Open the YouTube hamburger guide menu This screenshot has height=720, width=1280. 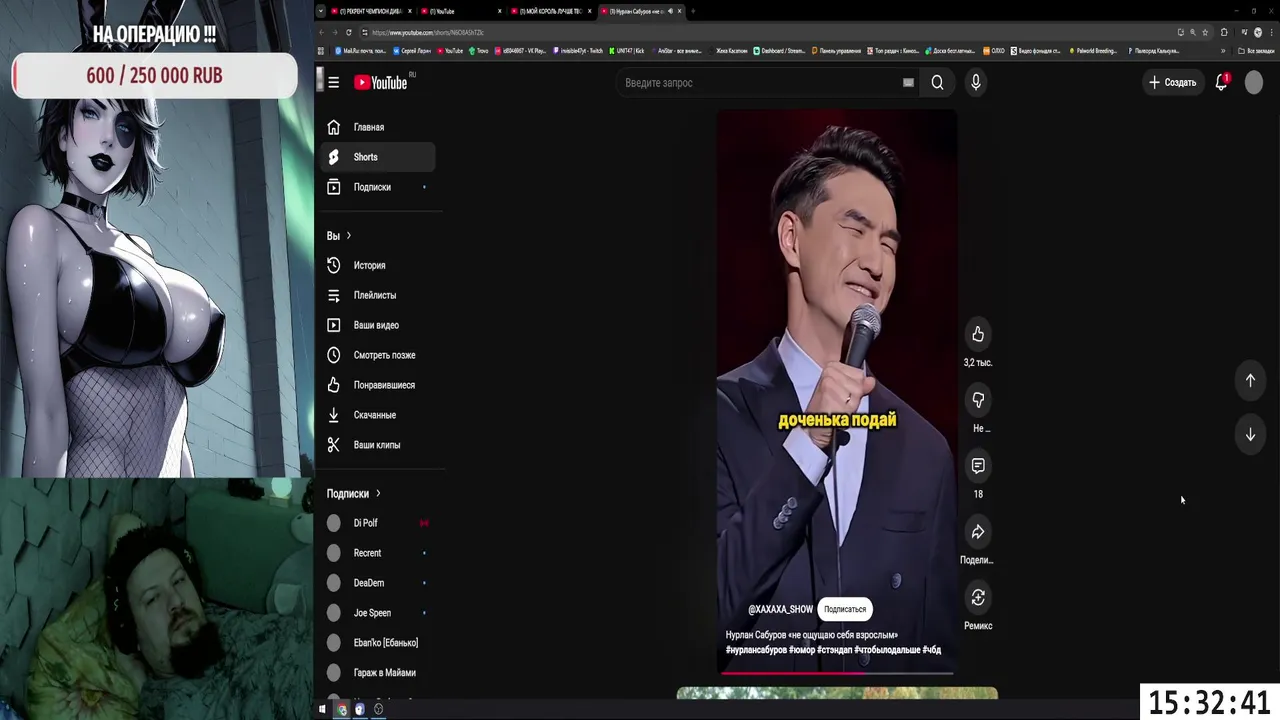click(x=333, y=83)
